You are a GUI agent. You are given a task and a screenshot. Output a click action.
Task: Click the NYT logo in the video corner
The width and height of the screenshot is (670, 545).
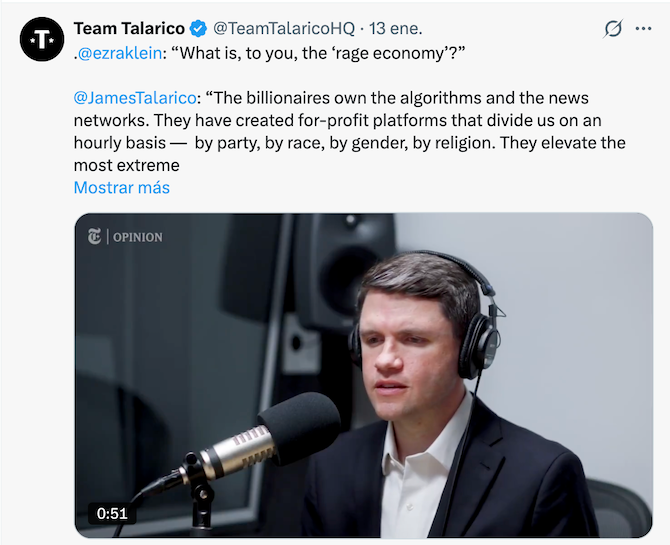click(x=94, y=237)
